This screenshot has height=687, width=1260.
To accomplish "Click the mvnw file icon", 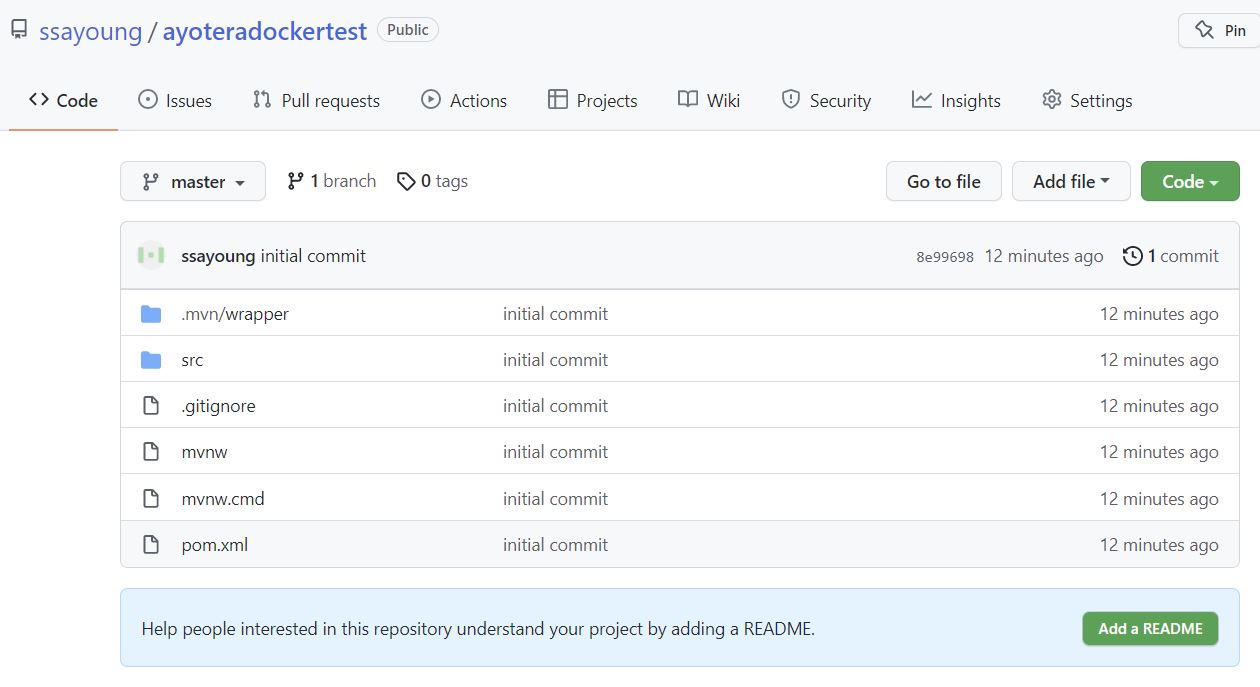I will [151, 452].
